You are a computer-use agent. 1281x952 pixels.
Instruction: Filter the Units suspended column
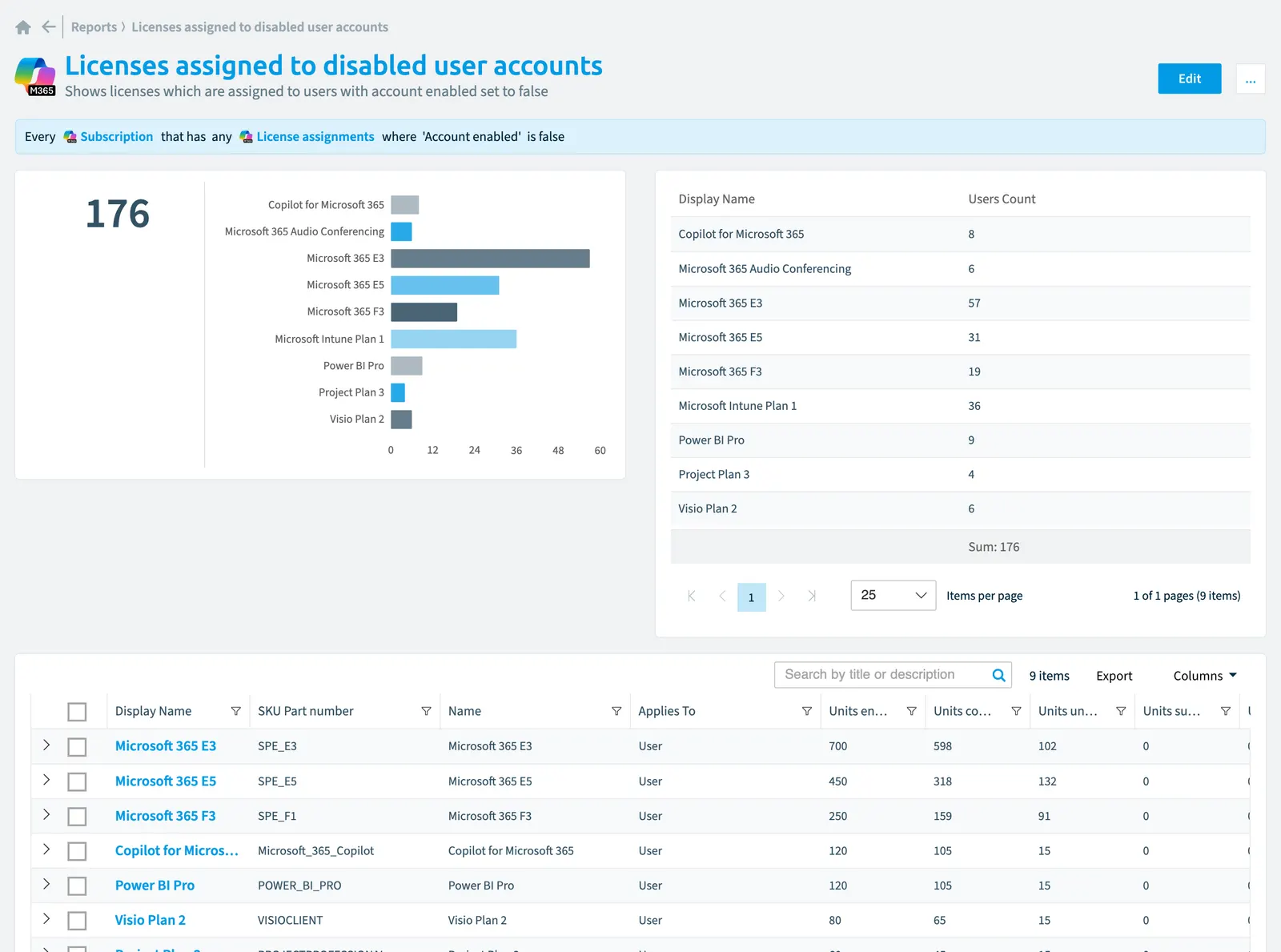[1225, 711]
